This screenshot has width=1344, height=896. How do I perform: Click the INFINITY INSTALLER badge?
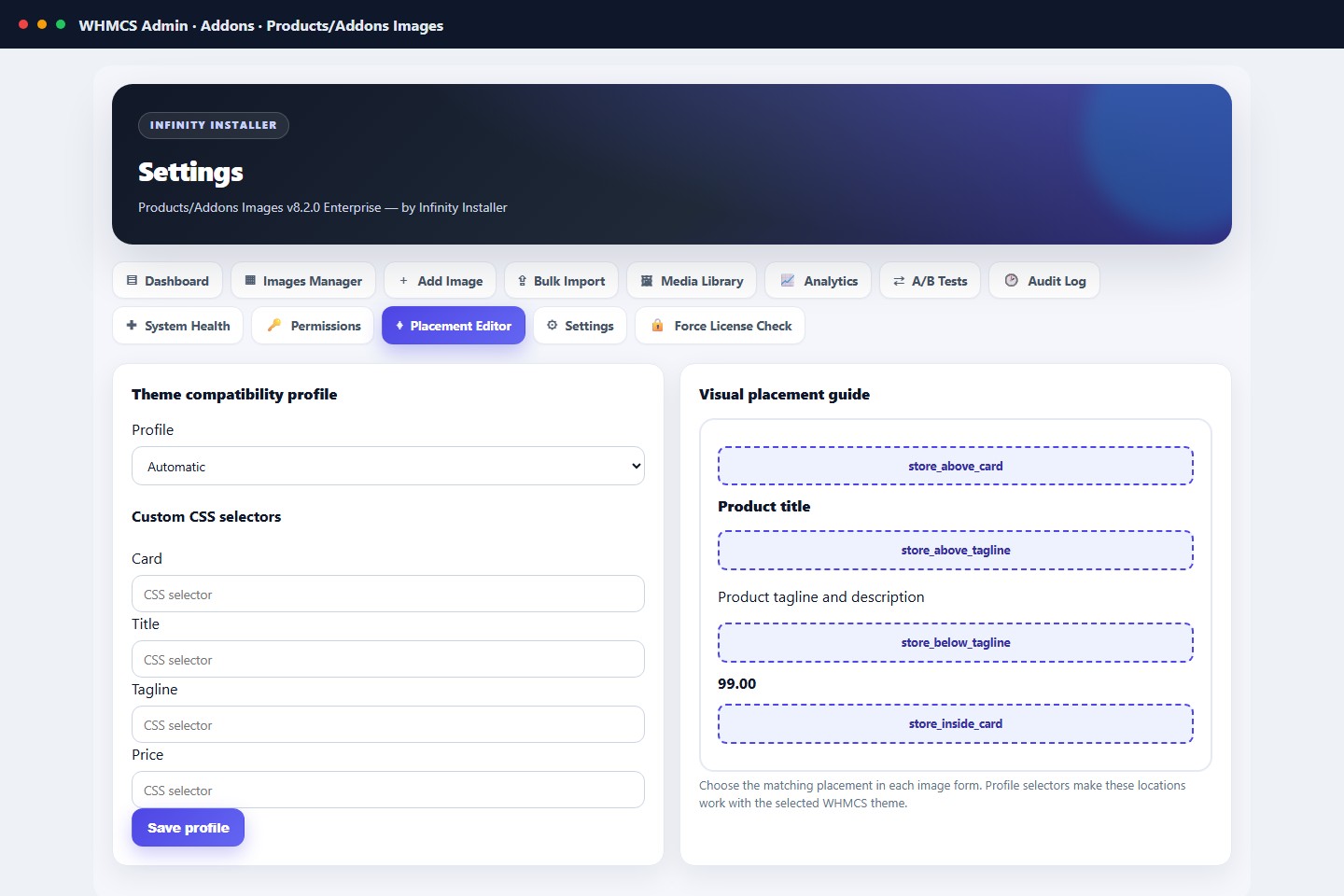tap(214, 125)
